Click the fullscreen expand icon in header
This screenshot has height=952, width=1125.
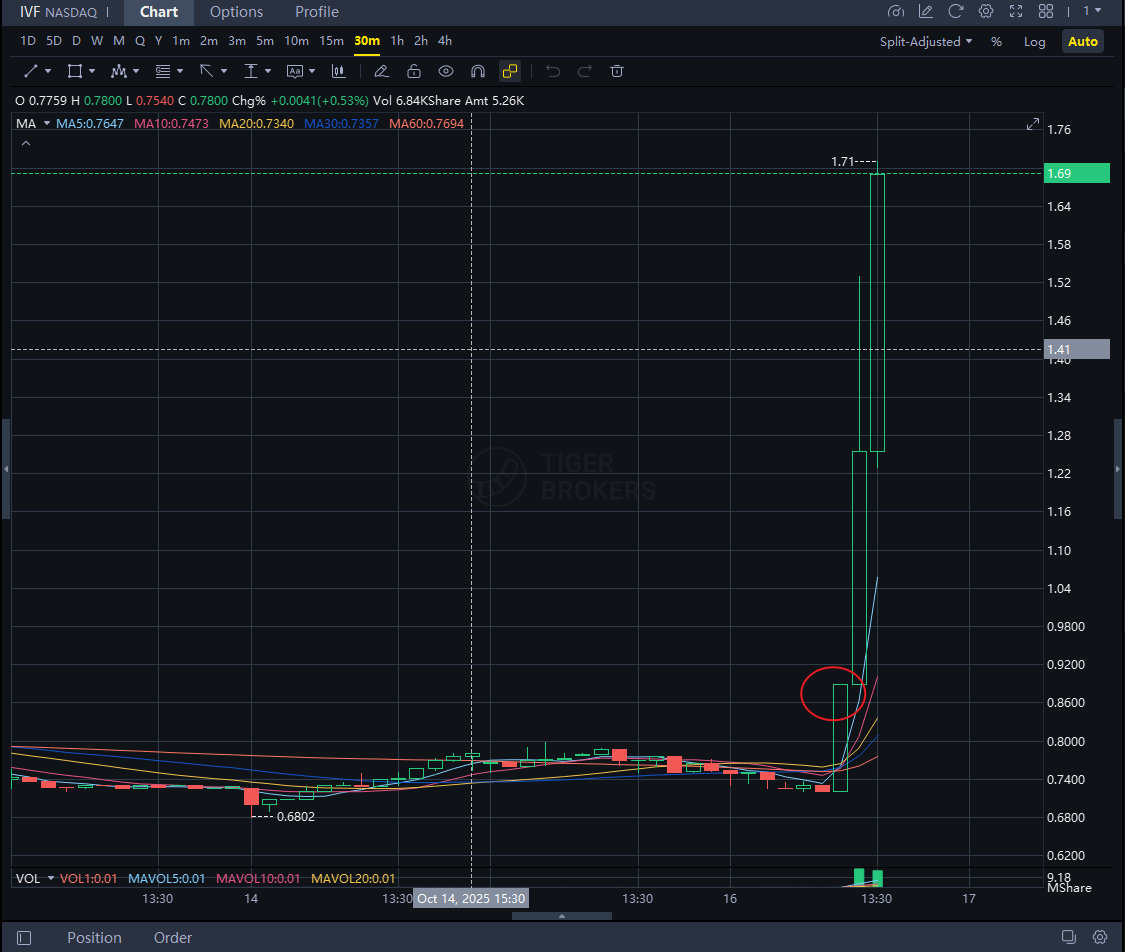1016,11
